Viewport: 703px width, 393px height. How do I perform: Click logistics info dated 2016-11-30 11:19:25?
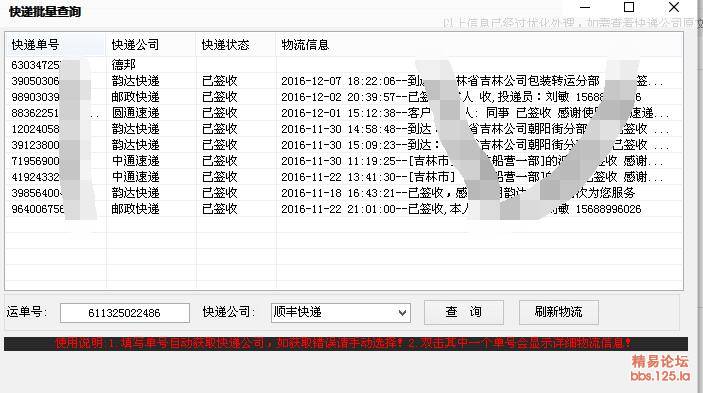pos(472,161)
